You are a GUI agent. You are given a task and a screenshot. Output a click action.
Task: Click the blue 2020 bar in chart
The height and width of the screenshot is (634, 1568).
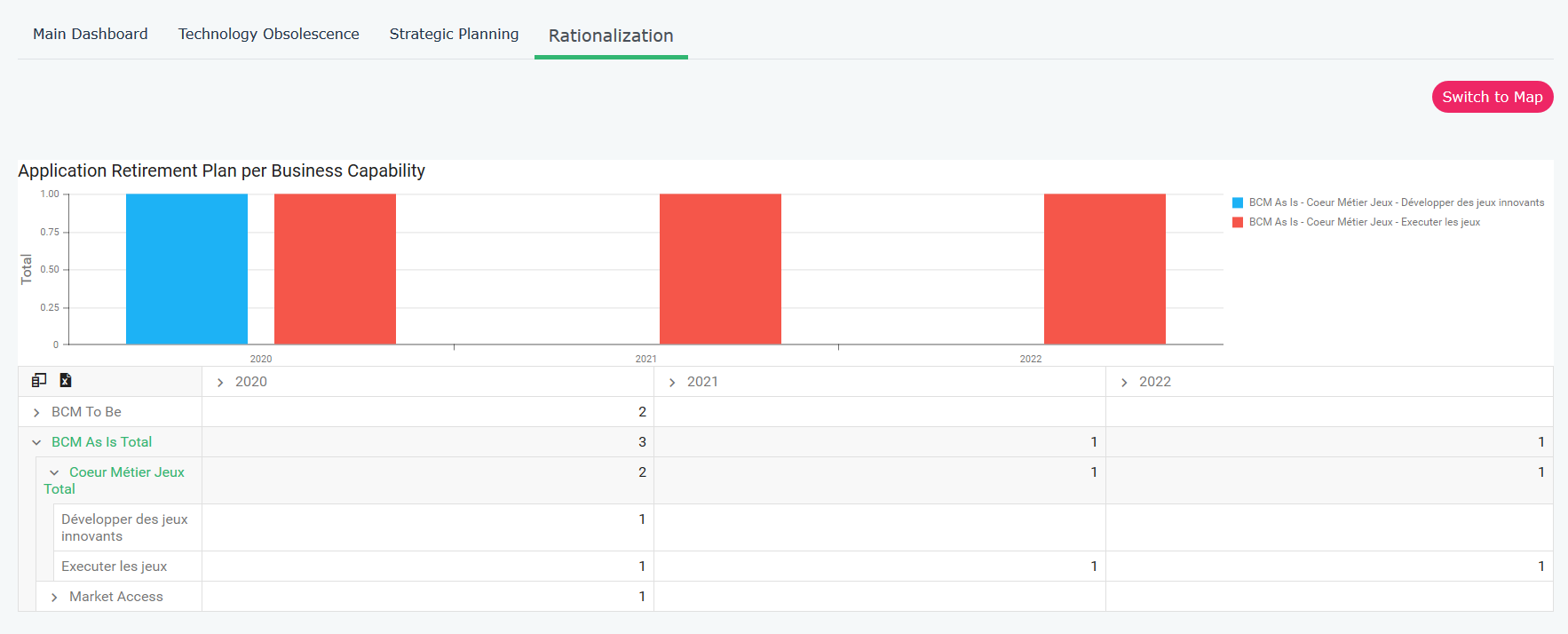pos(186,269)
